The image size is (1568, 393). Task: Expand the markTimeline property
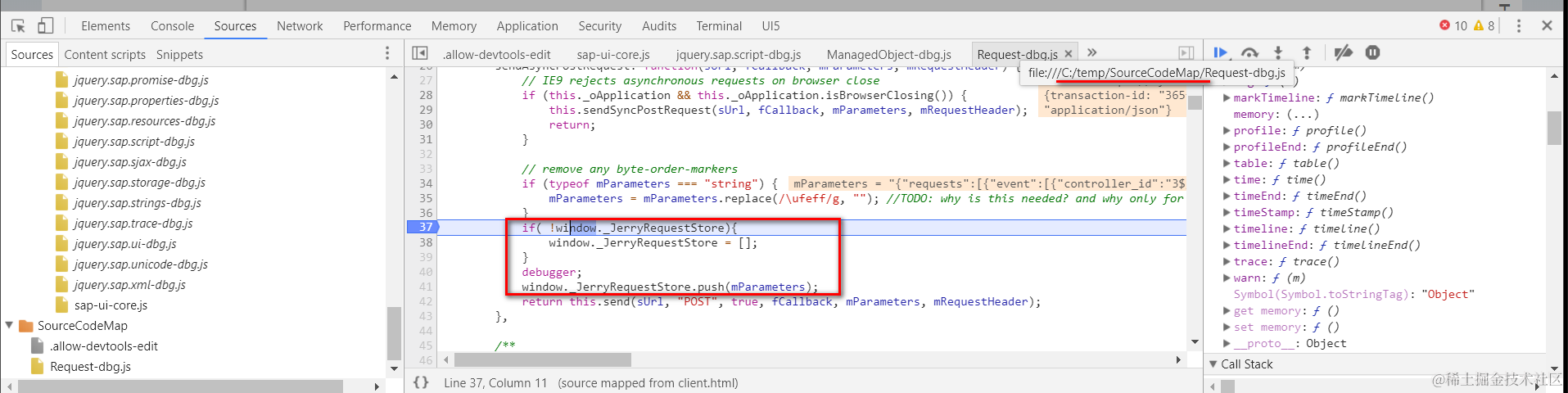click(1227, 97)
